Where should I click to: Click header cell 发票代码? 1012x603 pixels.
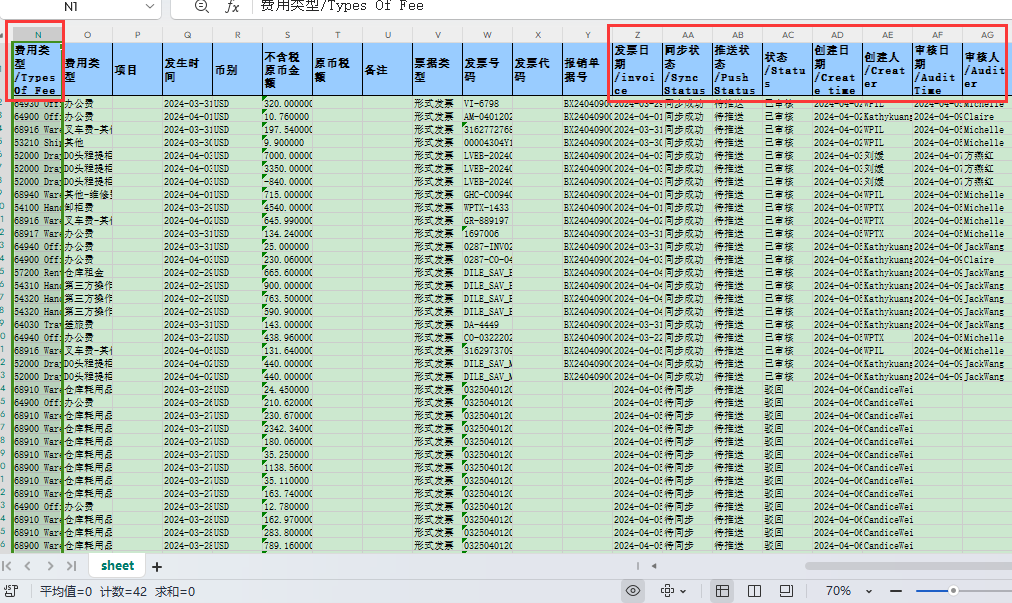(538, 70)
